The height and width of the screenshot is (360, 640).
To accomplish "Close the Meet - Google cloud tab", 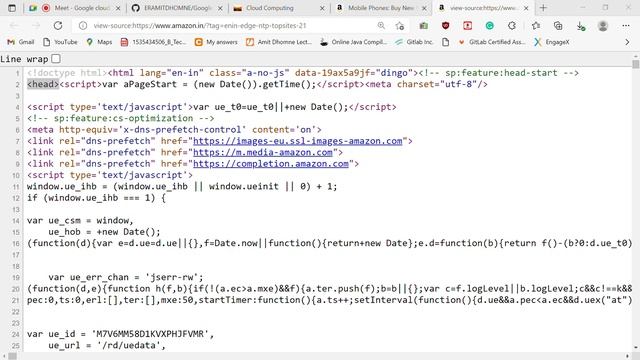I will tap(118, 8).
